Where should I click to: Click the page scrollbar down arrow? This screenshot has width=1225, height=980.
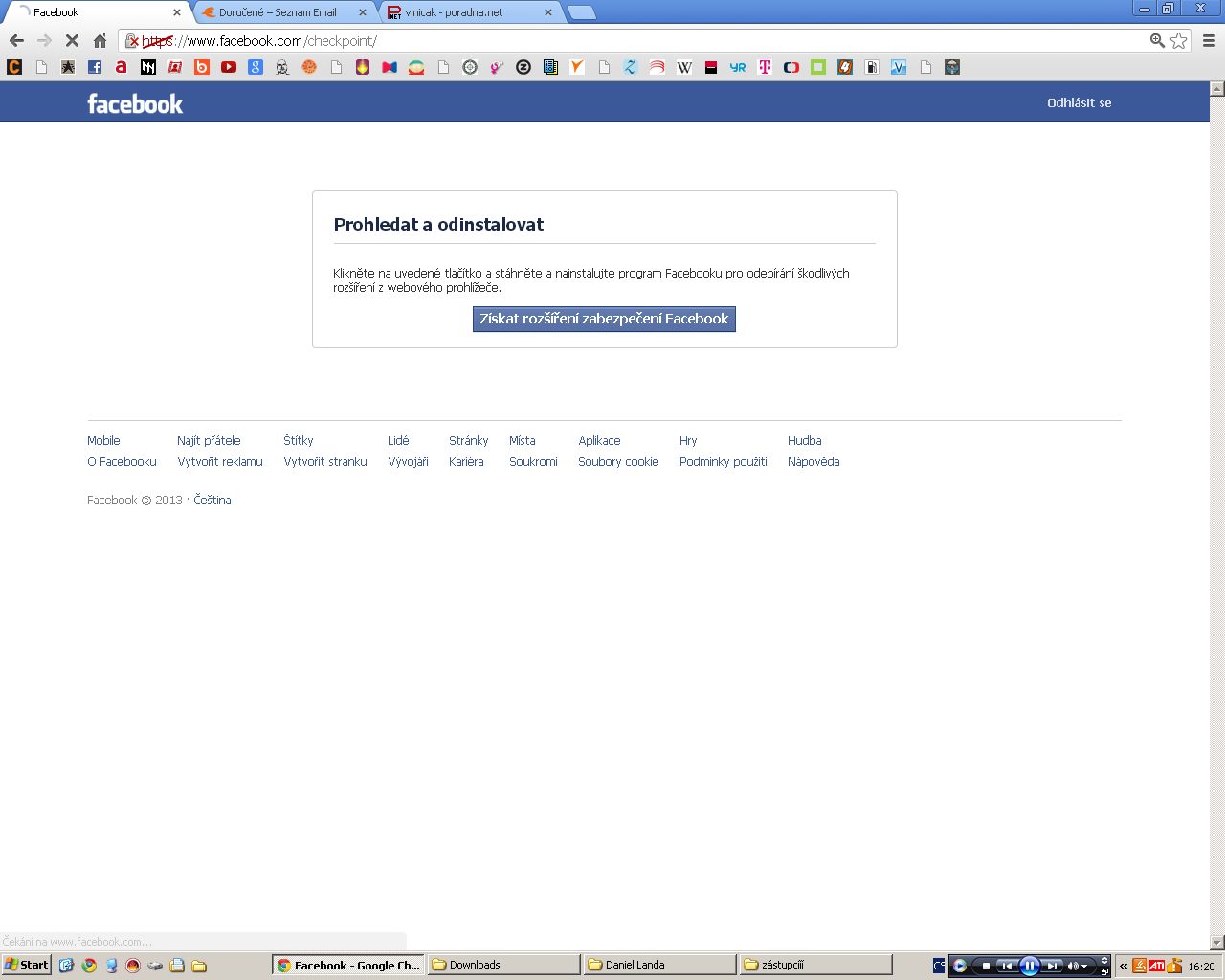pos(1217,943)
